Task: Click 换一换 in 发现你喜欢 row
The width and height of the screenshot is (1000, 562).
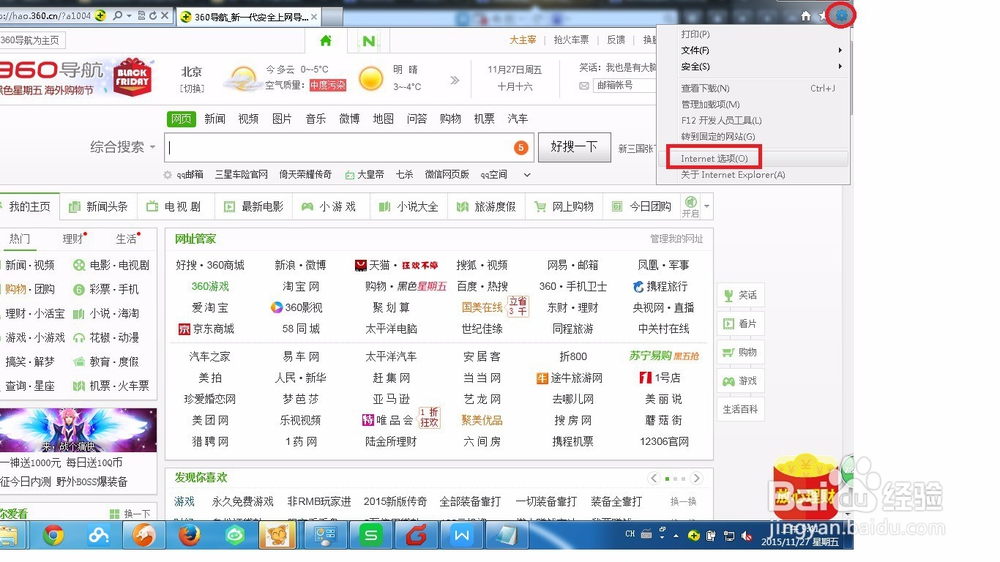Action: tap(683, 502)
